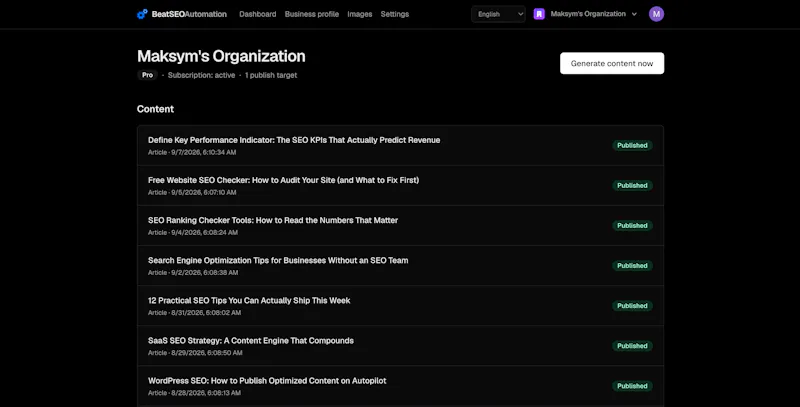Screen dimensions: 800x407
Task: Click Published badge on SaaS SEO Strategy row
Action: [x=632, y=346]
